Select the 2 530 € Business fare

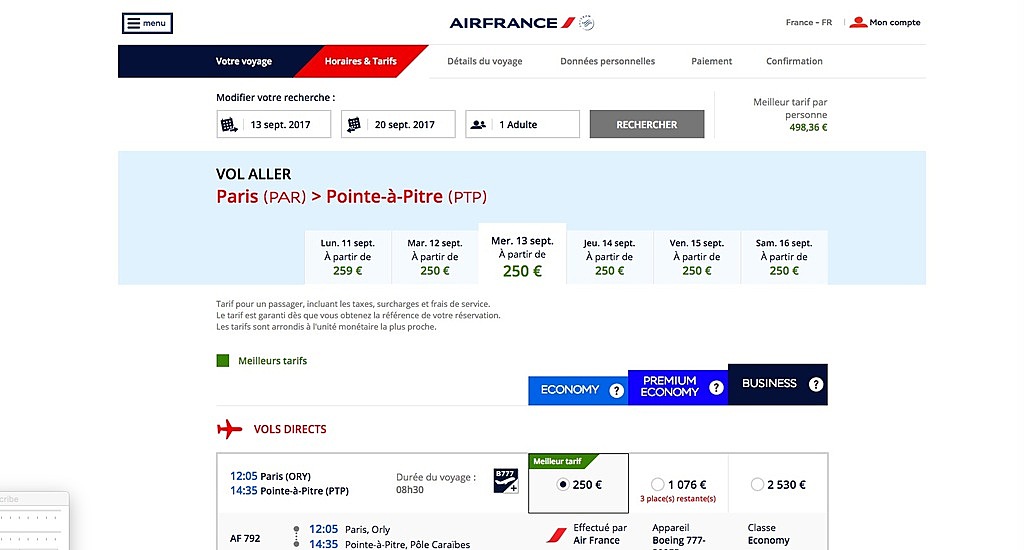(757, 485)
